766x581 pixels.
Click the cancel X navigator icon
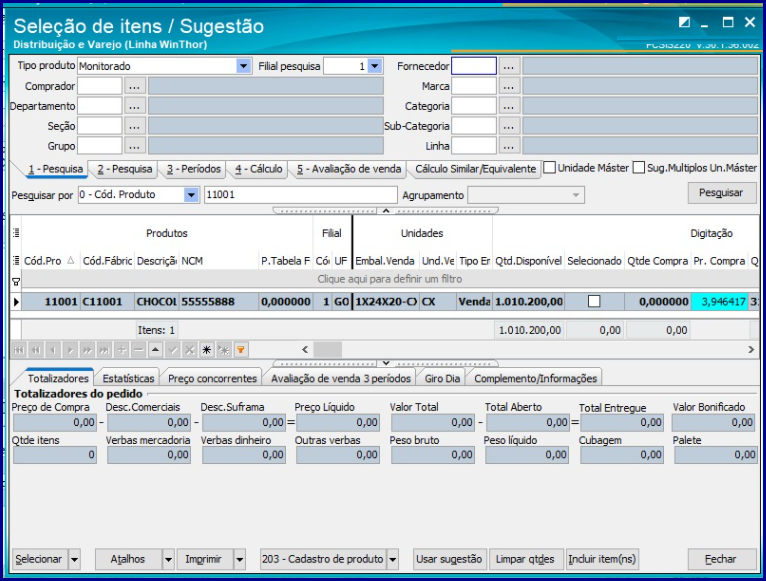(x=190, y=350)
